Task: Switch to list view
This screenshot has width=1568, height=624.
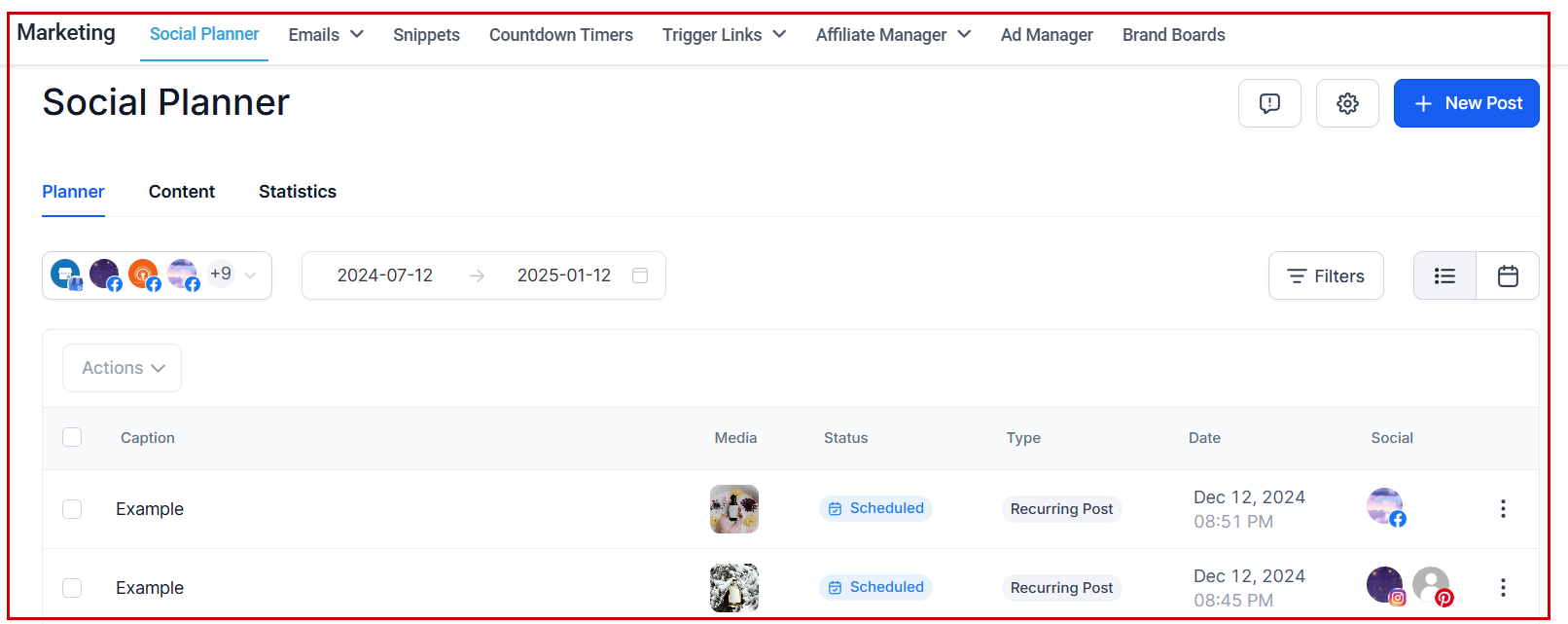Action: [x=1444, y=276]
